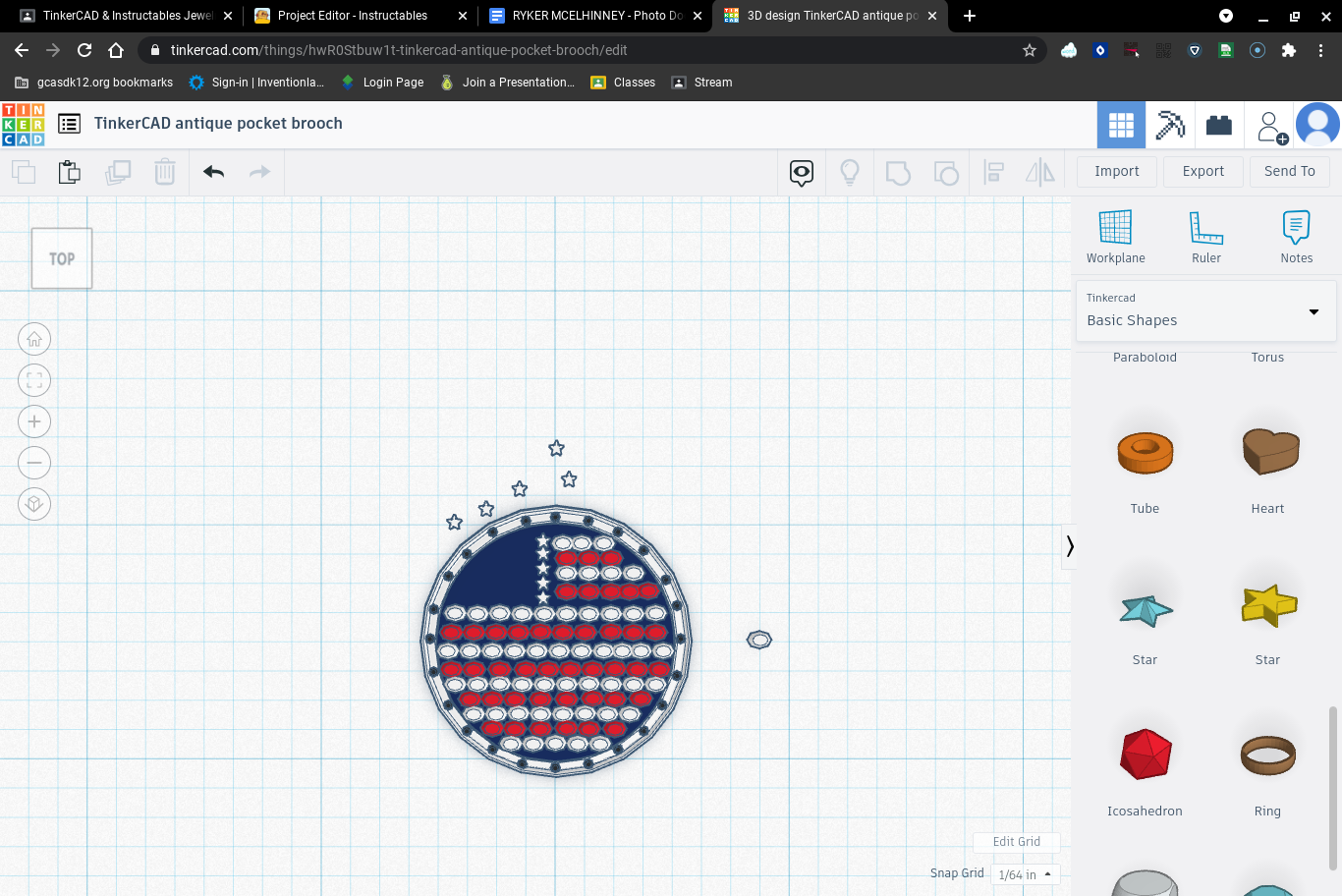Click the Group shapes icon
This screenshot has width=1342, height=896.
pyautogui.click(x=898, y=173)
